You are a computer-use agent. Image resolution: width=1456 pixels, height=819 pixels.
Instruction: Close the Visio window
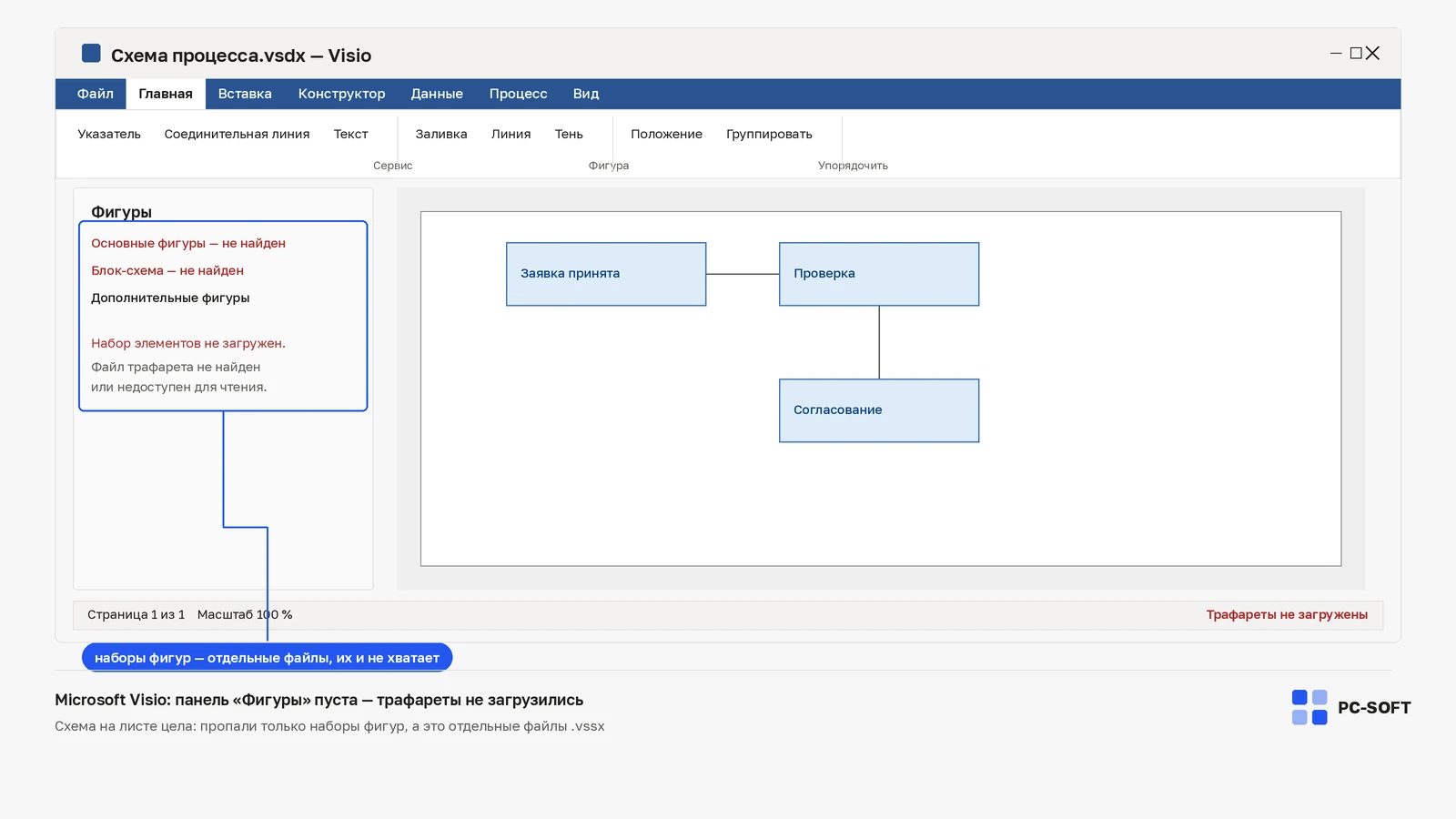pos(1373,54)
